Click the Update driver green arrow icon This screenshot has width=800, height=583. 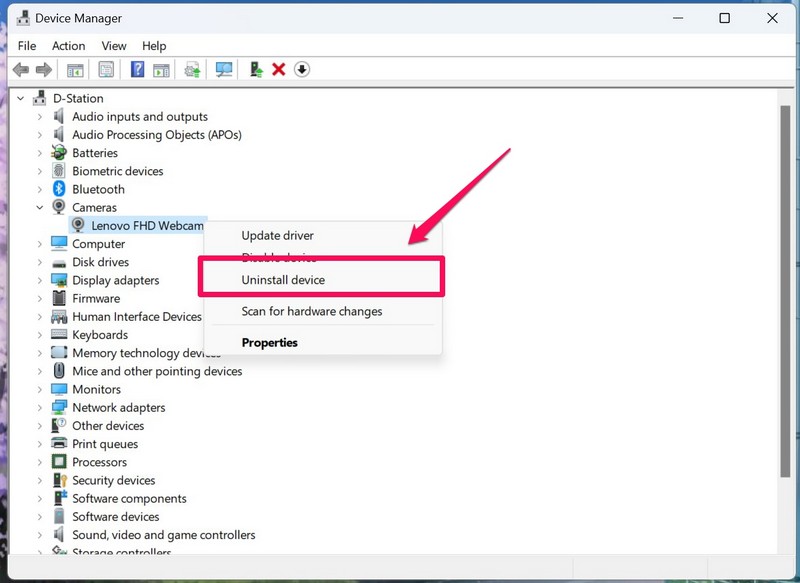tap(257, 69)
